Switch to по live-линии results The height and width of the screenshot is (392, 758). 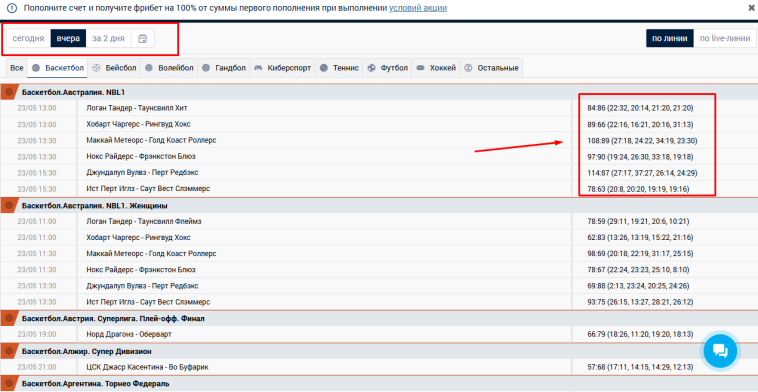725,39
